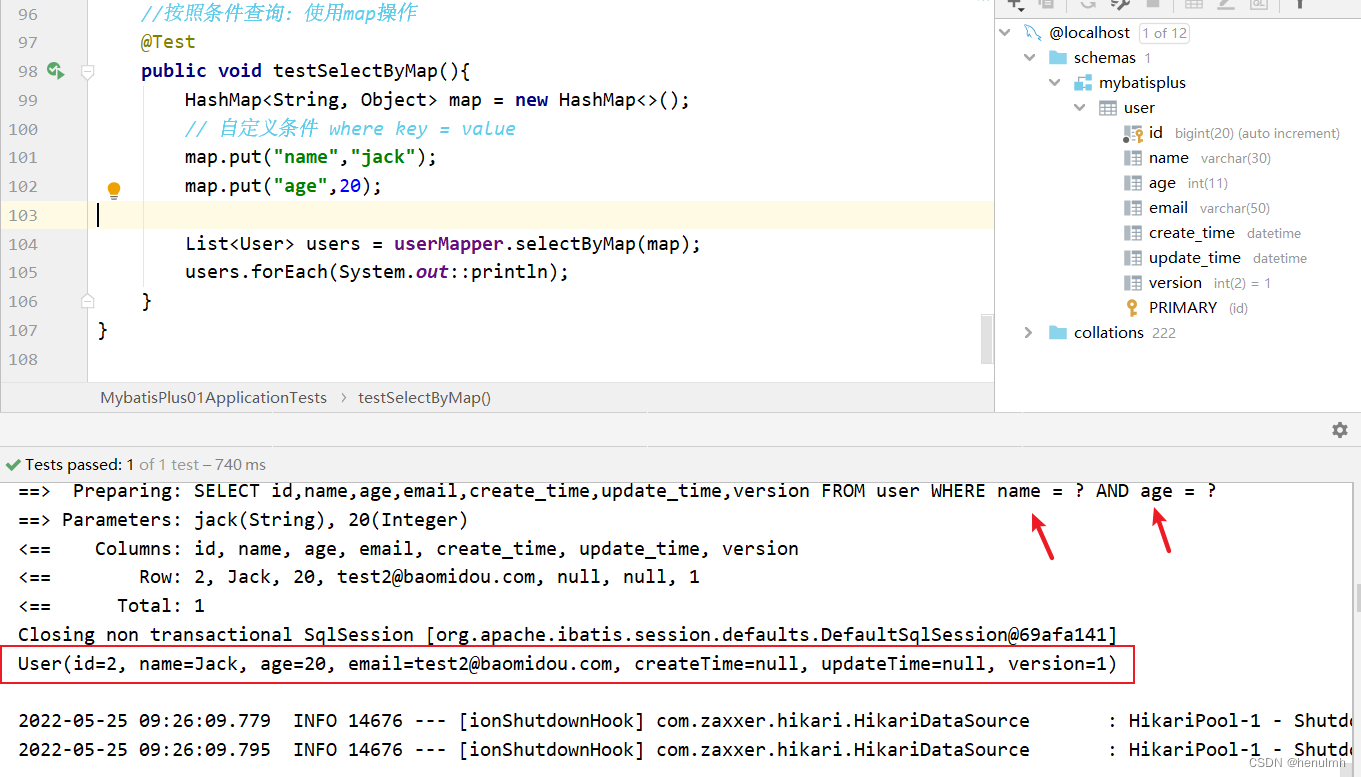This screenshot has height=777, width=1361.
Task: Select the 'age int(11)' column row
Action: (x=1177, y=183)
